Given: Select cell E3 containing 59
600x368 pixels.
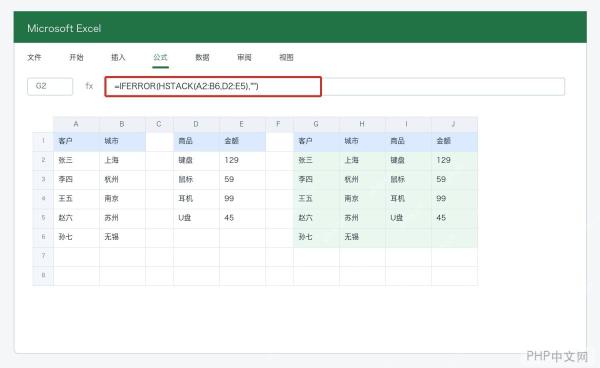Looking at the screenshot, I should click(242, 179).
